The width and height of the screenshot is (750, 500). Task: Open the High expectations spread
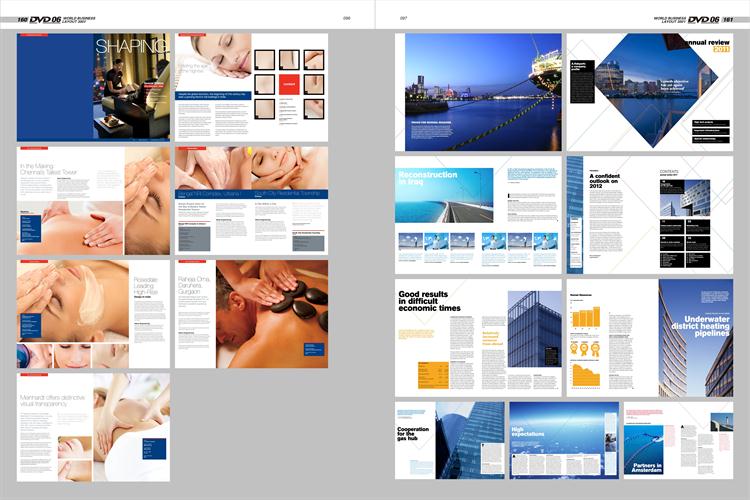[564, 440]
